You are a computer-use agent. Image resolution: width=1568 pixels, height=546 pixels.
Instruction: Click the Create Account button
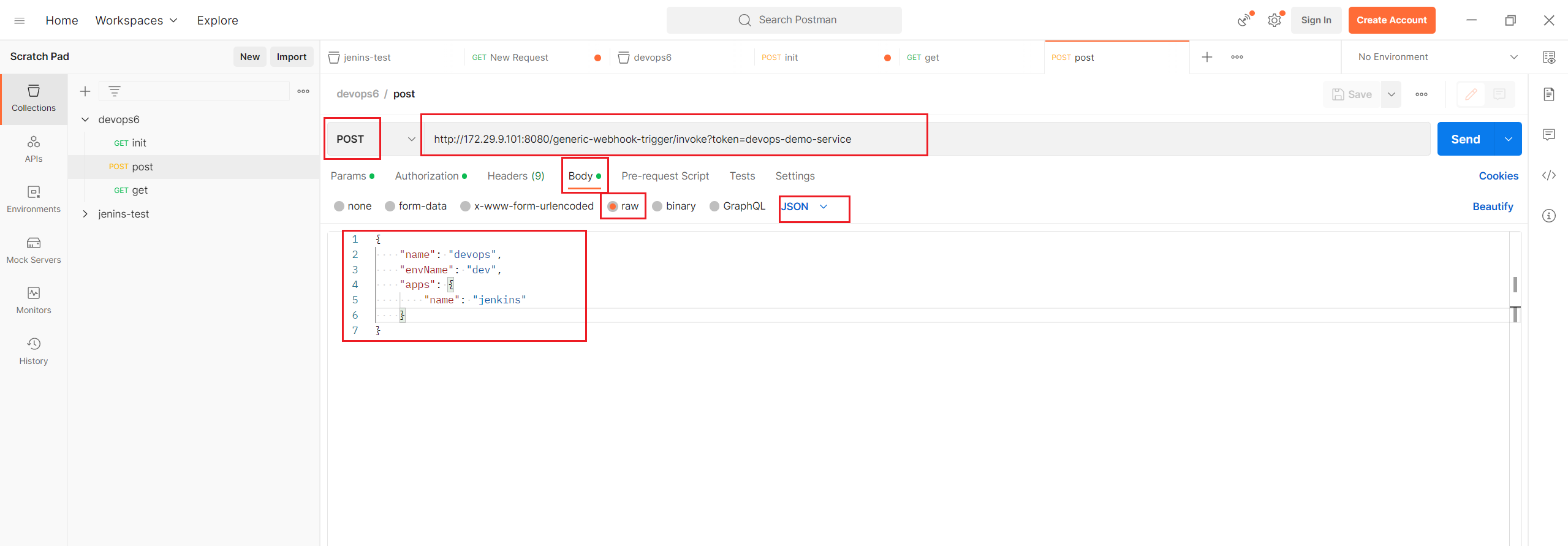pos(1392,20)
